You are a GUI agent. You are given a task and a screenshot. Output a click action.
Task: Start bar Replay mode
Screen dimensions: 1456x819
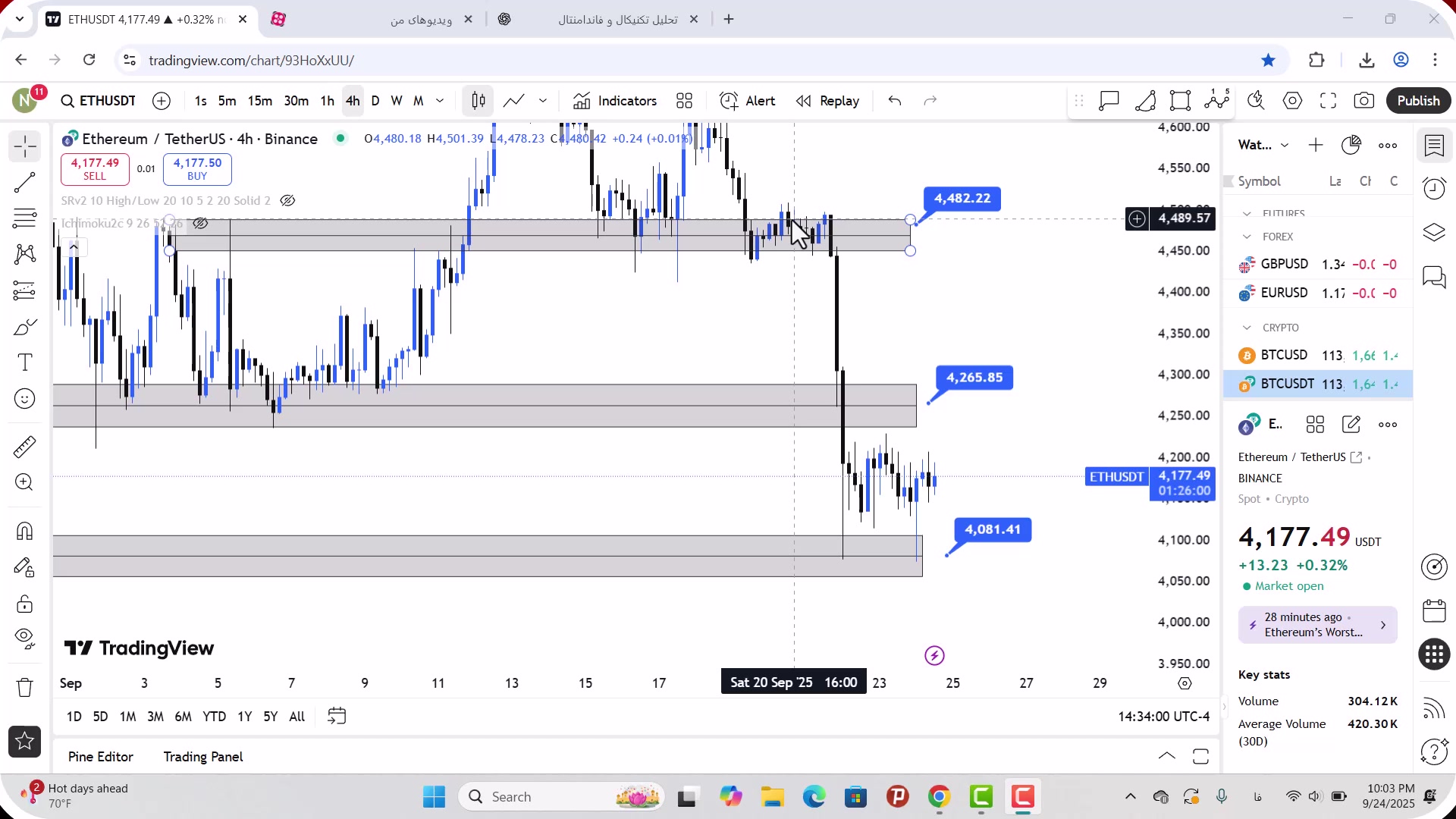[828, 101]
